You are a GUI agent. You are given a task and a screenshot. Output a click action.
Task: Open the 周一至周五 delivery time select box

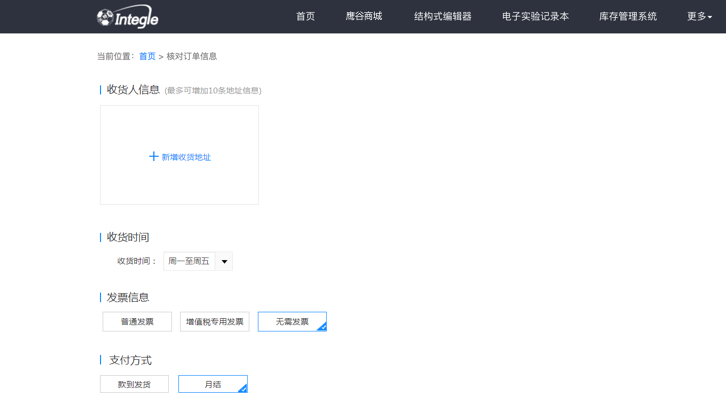[189, 262]
